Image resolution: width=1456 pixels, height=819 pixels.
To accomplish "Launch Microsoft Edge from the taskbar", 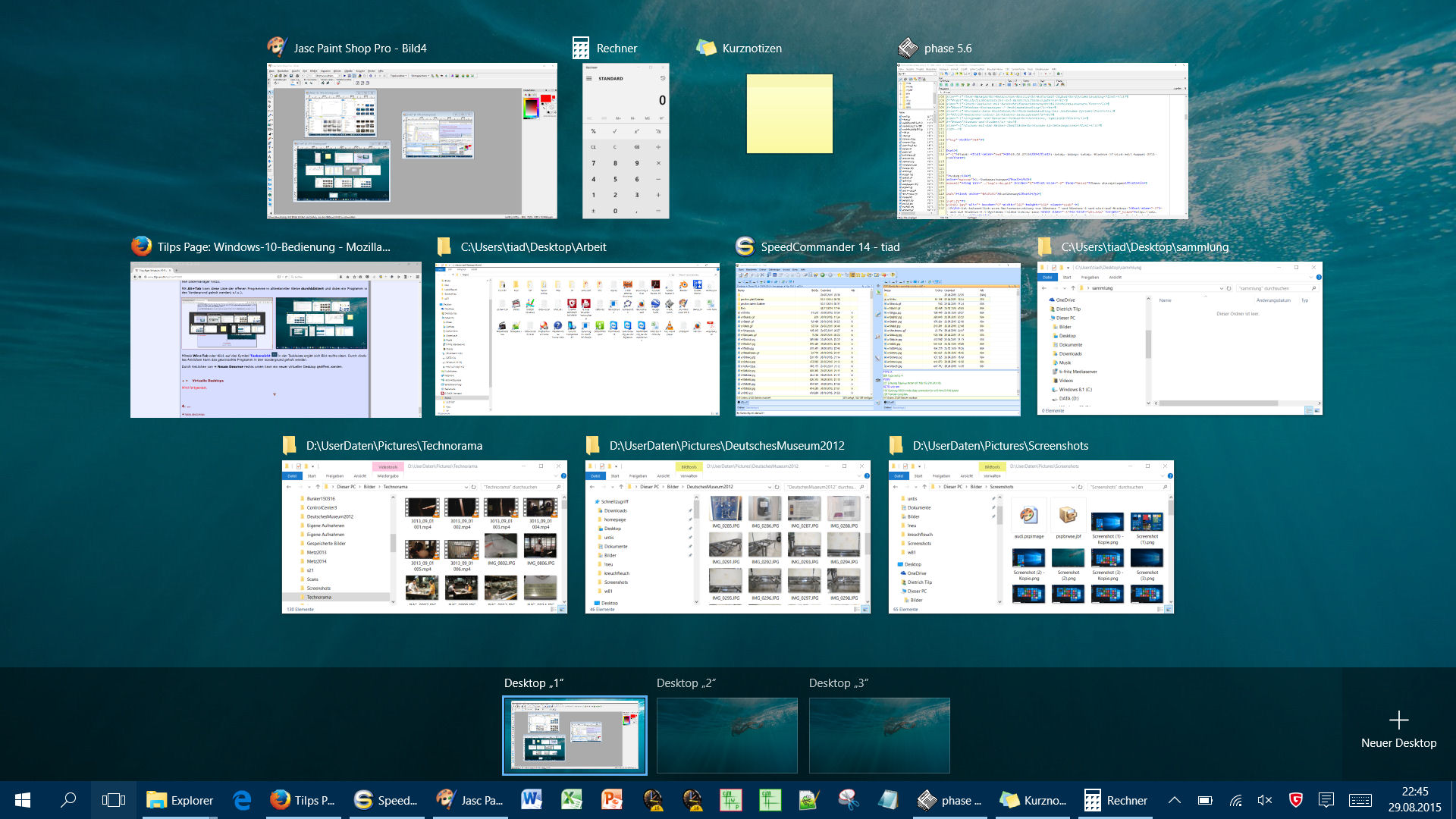I will (242, 800).
